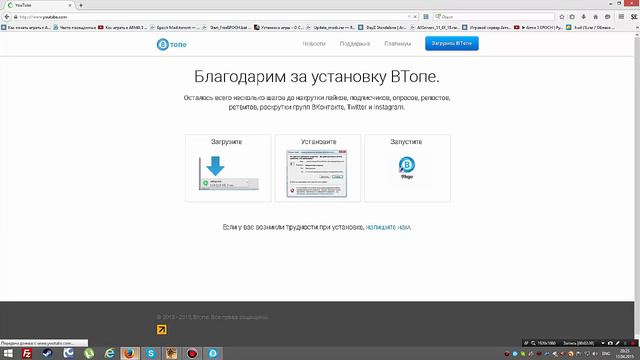Open the 'Epoch Modderment' bookmark
Viewport: 640px width, 360px height.
175,27
